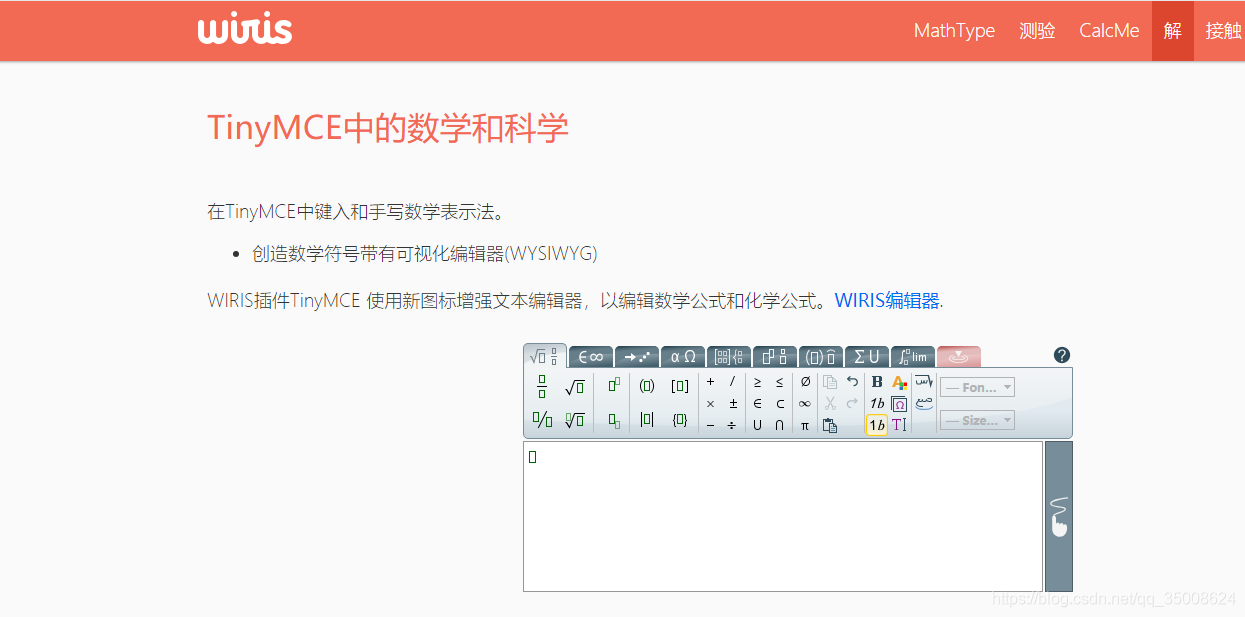
Task: Insert the division ÷ sign
Action: pos(732,426)
